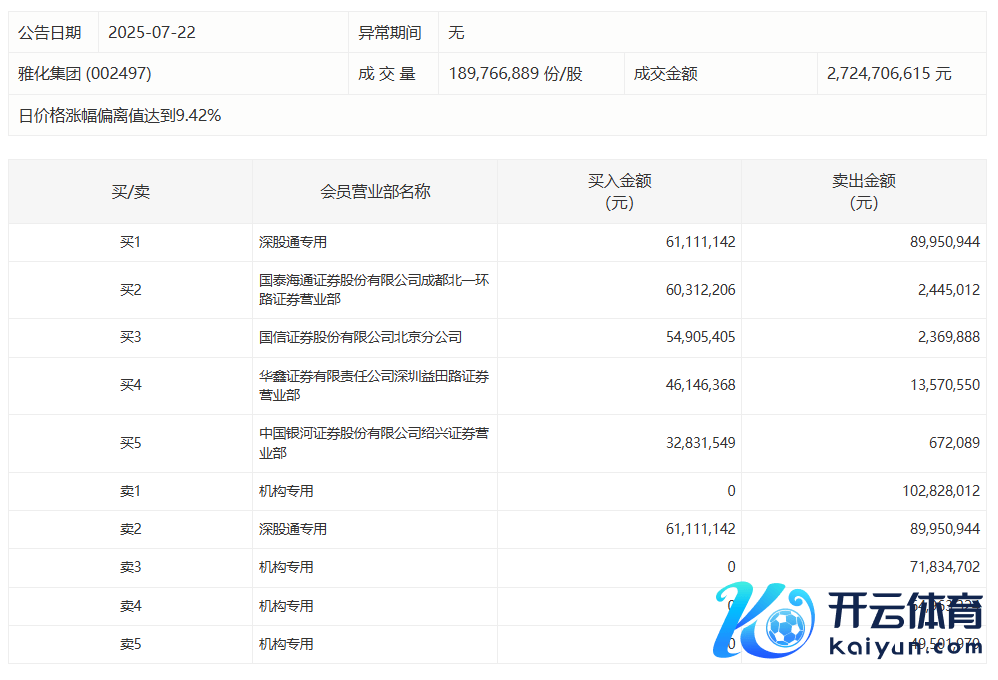Select the 2025-07-22 announcement date

(x=152, y=33)
